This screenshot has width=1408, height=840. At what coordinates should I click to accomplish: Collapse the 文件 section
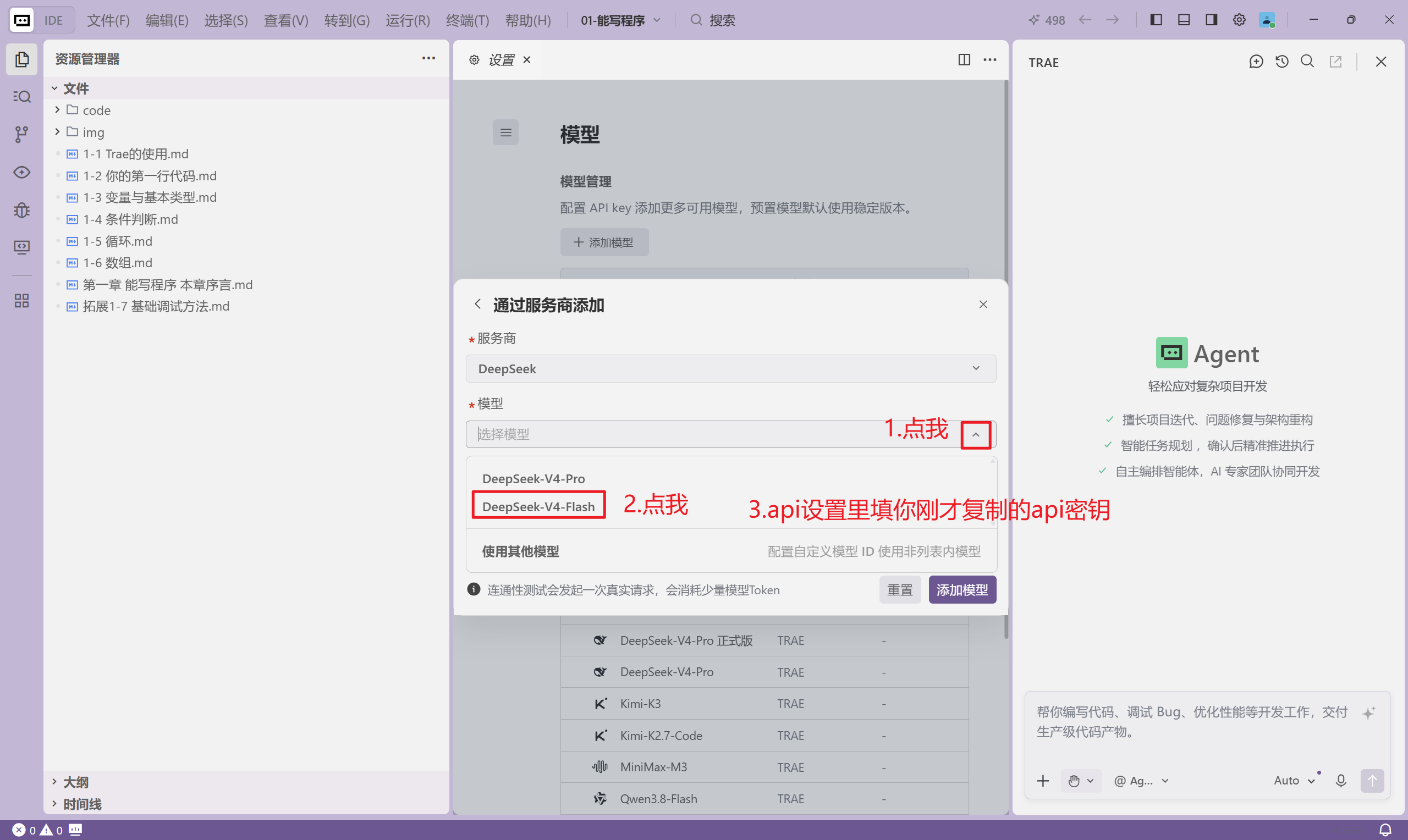55,89
